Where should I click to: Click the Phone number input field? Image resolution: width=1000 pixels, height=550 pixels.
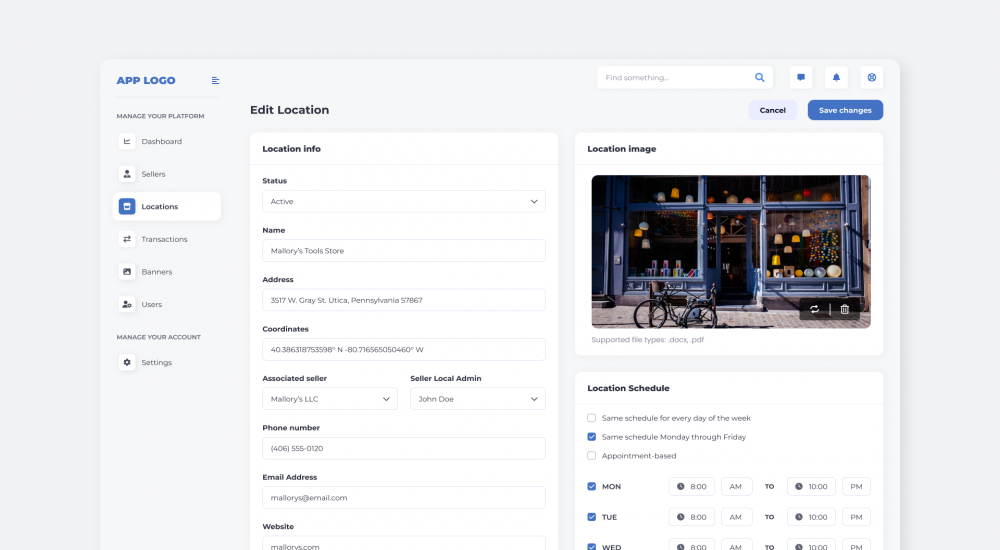click(403, 448)
